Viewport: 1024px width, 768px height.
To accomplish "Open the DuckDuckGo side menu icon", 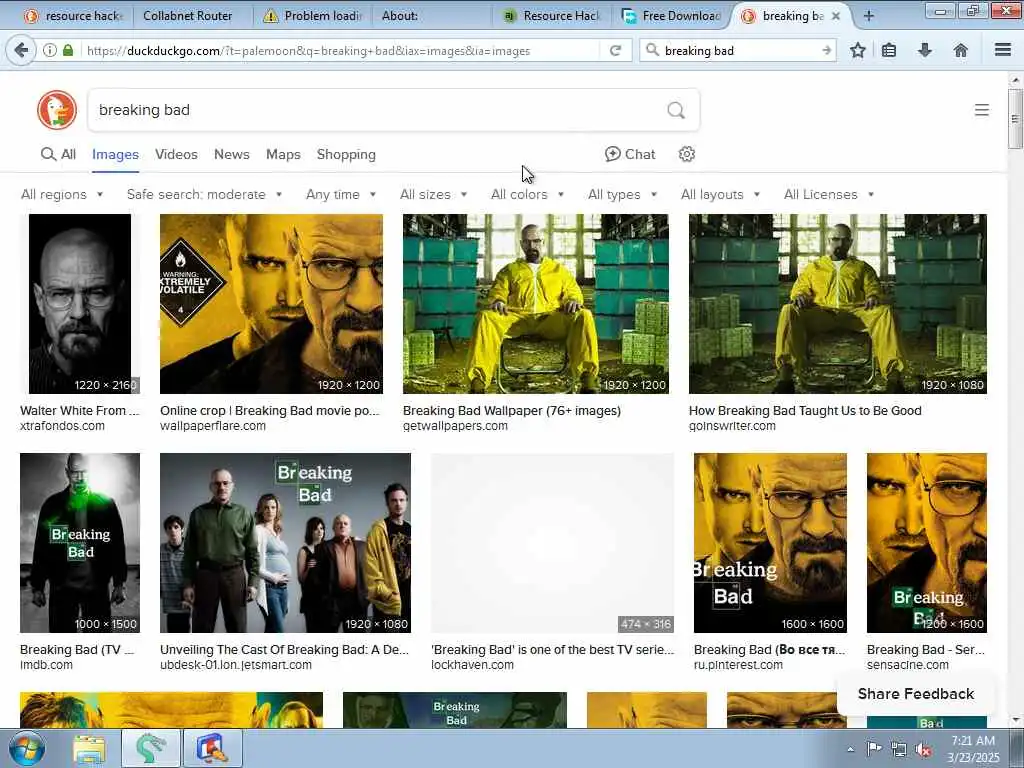I will click(982, 110).
